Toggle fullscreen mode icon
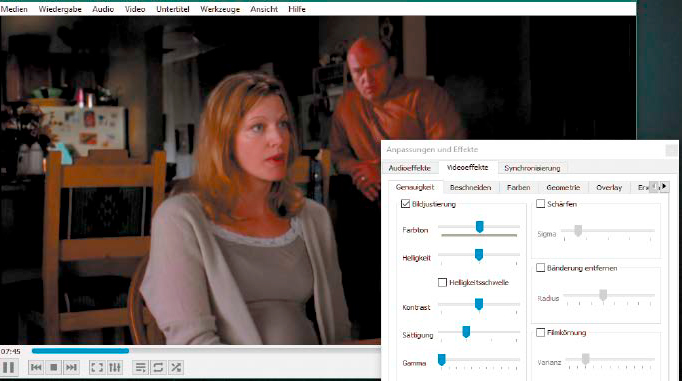The height and width of the screenshot is (381, 682). click(97, 368)
